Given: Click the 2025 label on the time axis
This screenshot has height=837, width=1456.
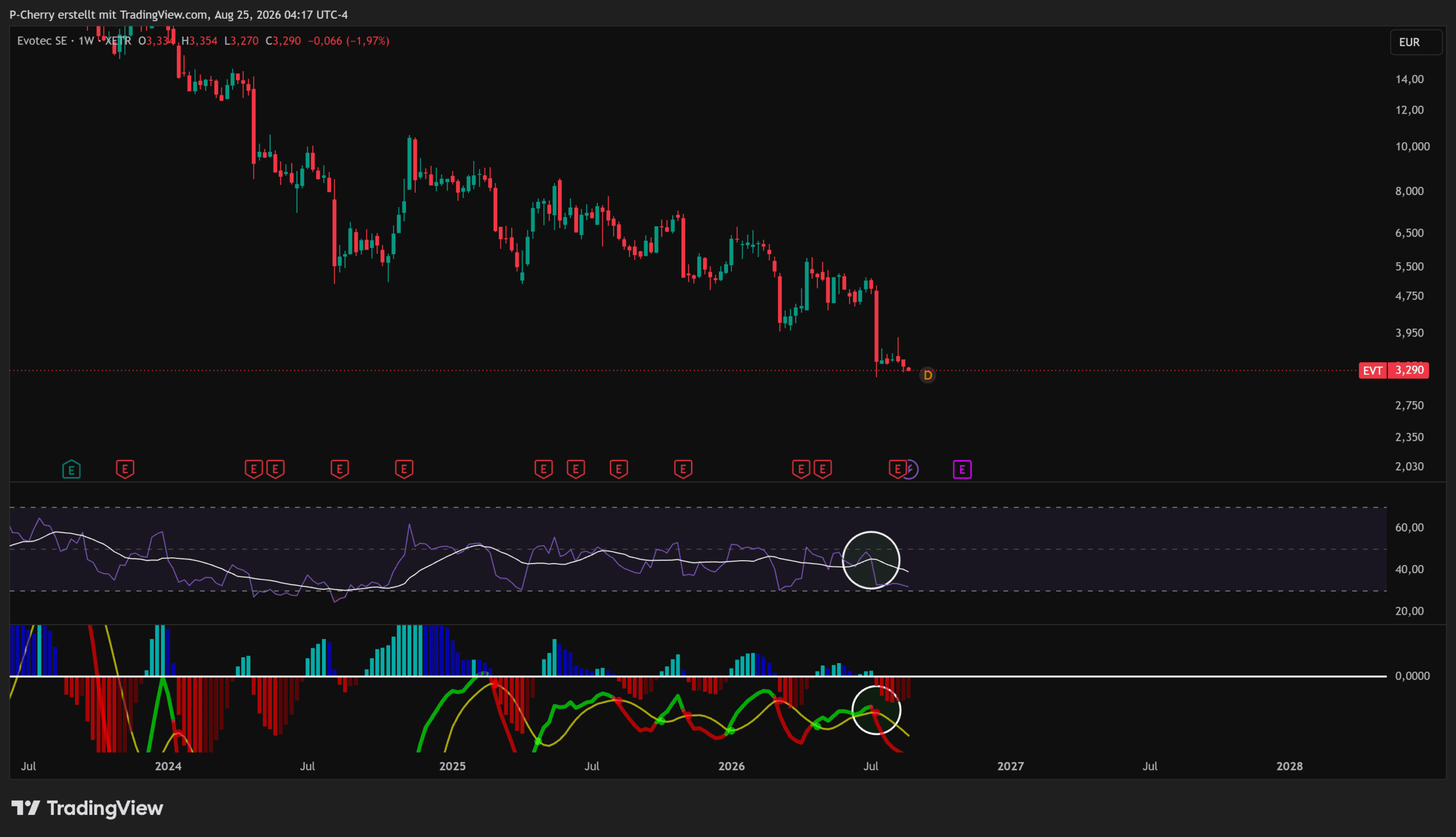Looking at the screenshot, I should pyautogui.click(x=452, y=766).
